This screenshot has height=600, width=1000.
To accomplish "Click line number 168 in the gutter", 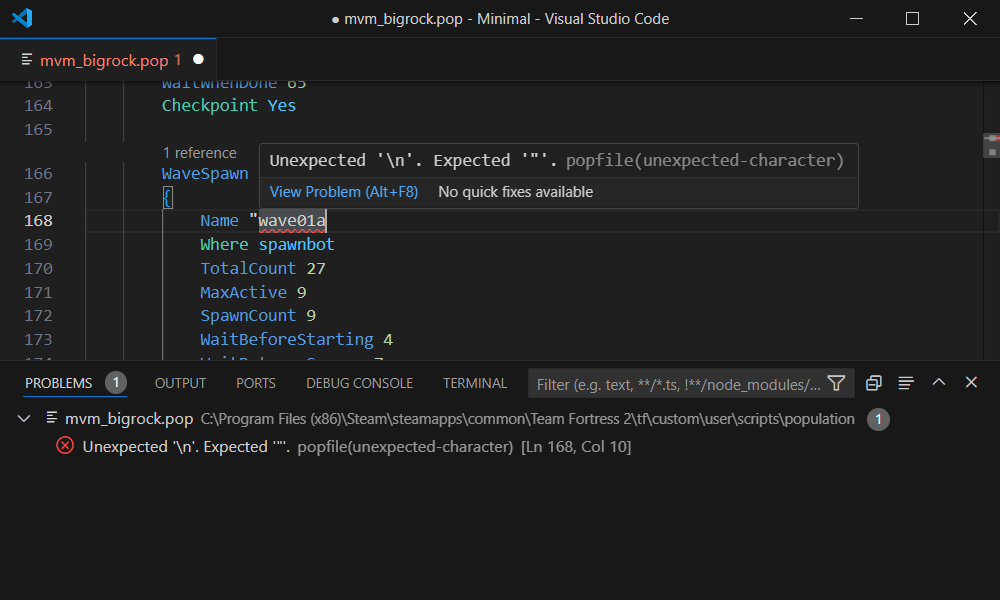I will (38, 221).
